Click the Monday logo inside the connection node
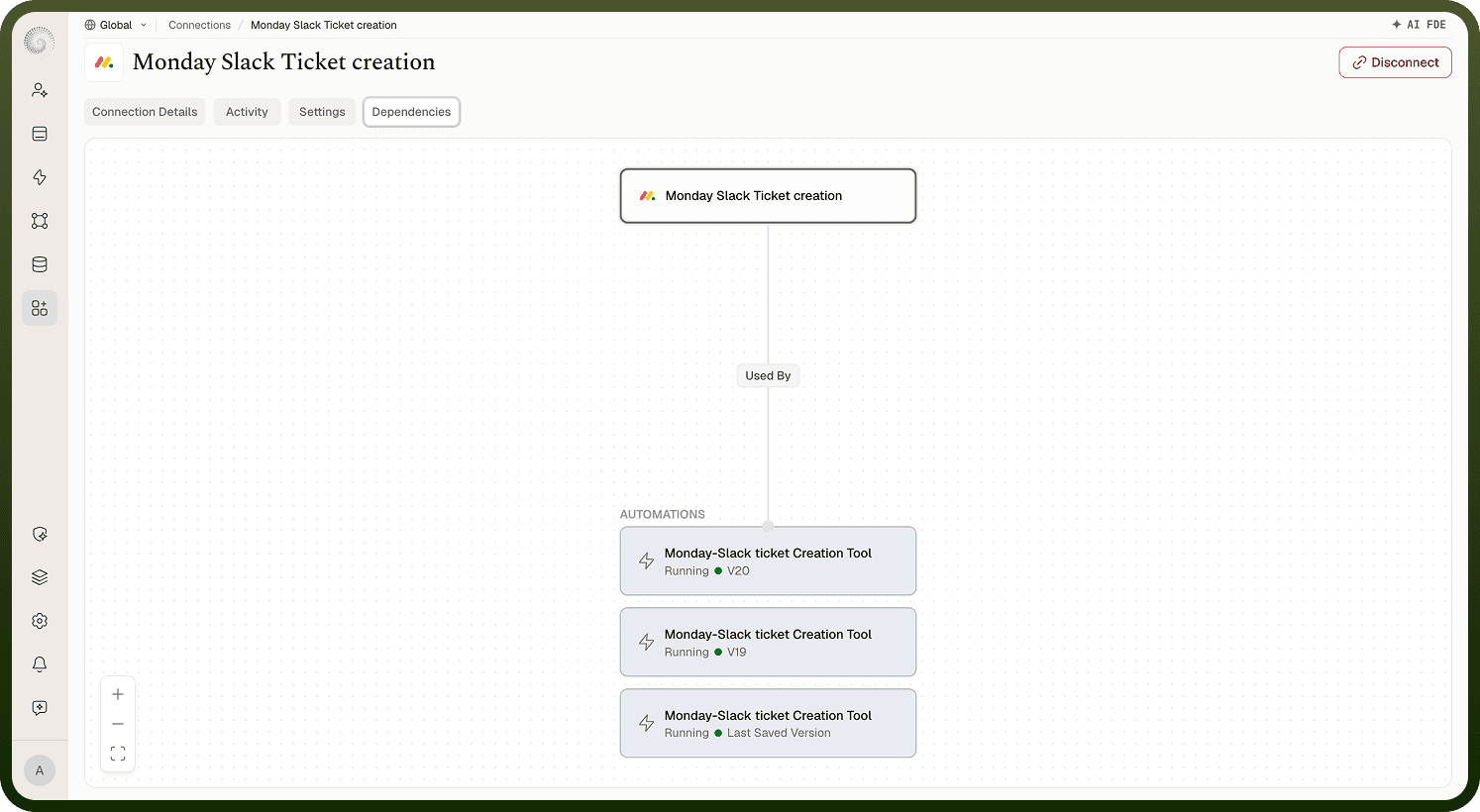Screen dimensions: 1480x812 [x=648, y=196]
